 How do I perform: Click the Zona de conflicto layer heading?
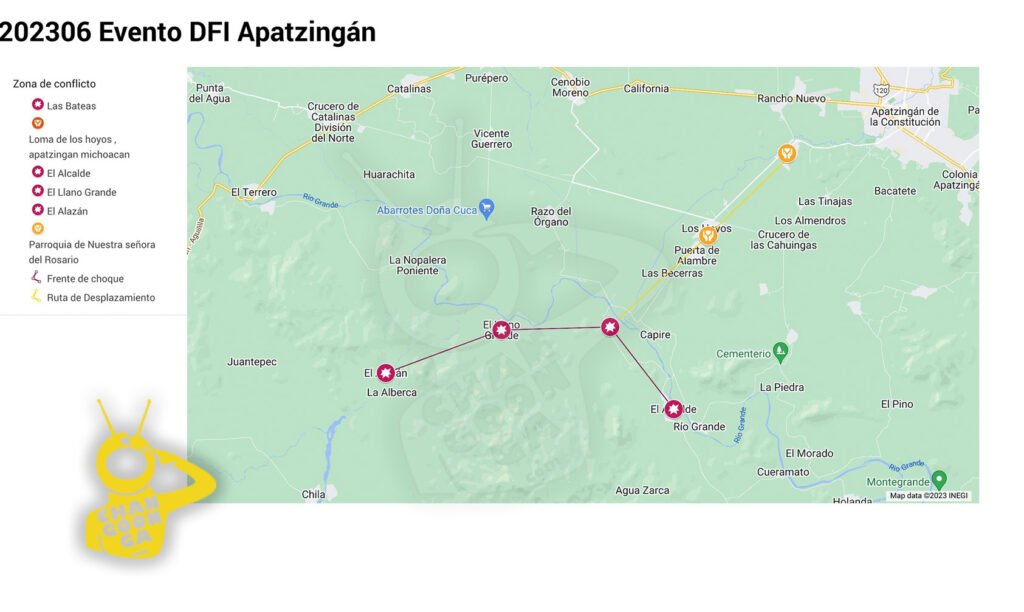tap(54, 84)
